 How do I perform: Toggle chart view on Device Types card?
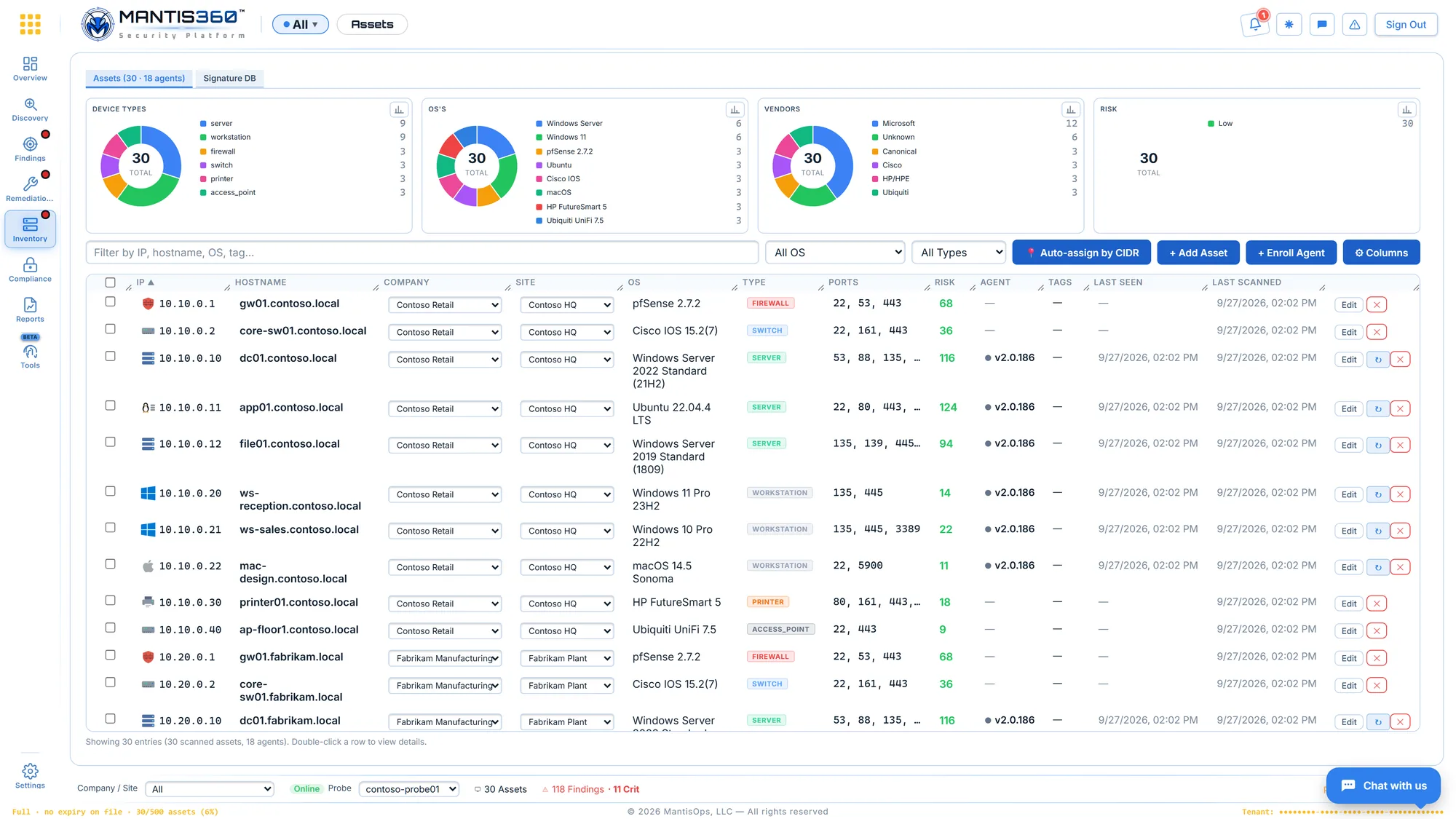pyautogui.click(x=399, y=110)
